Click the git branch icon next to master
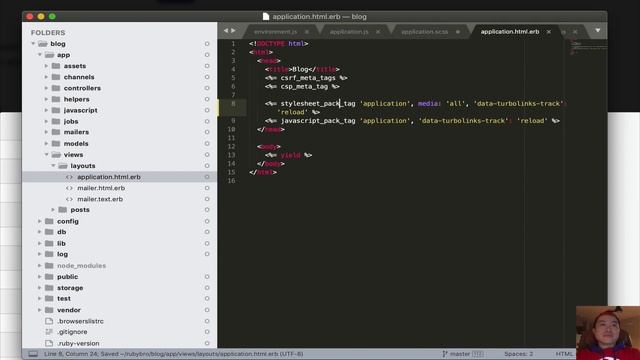640x360 pixels. coord(444,353)
